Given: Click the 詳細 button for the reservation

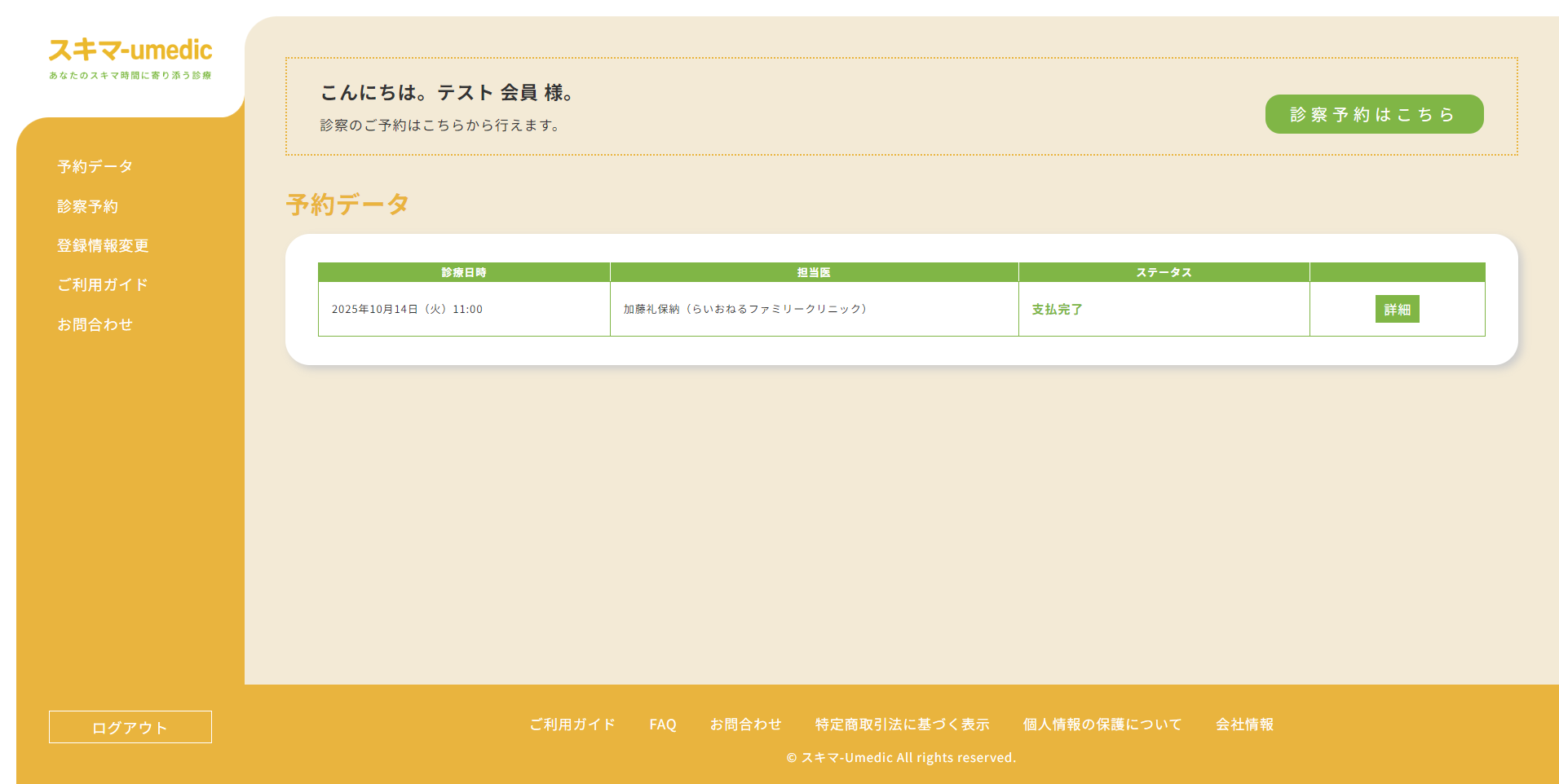Looking at the screenshot, I should tap(1398, 309).
